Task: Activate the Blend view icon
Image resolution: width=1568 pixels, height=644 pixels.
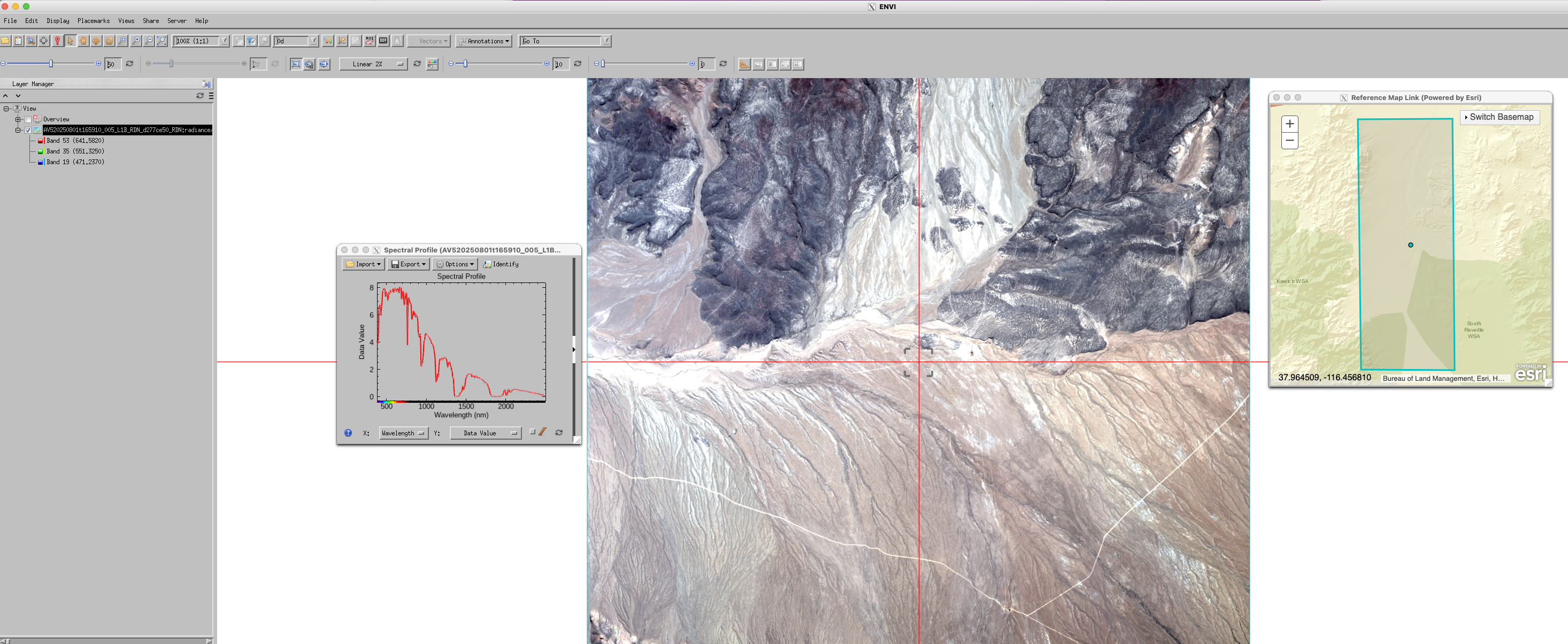Action: tap(772, 64)
